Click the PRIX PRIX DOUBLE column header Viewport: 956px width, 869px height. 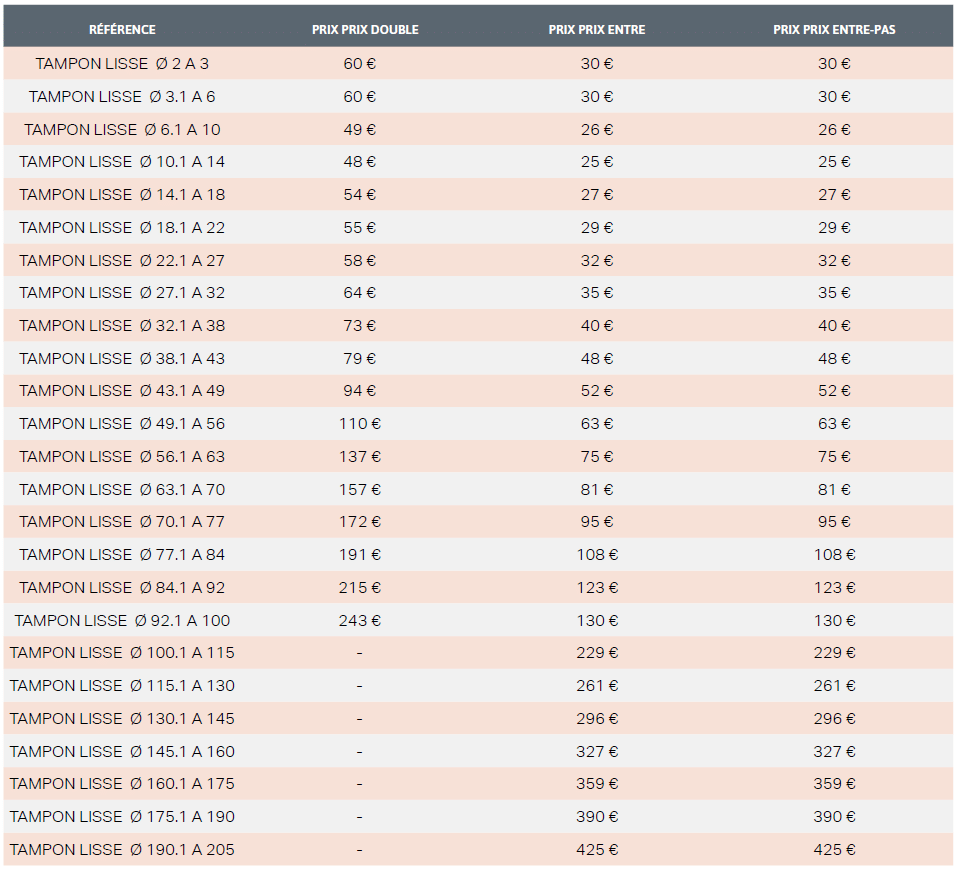[365, 29]
